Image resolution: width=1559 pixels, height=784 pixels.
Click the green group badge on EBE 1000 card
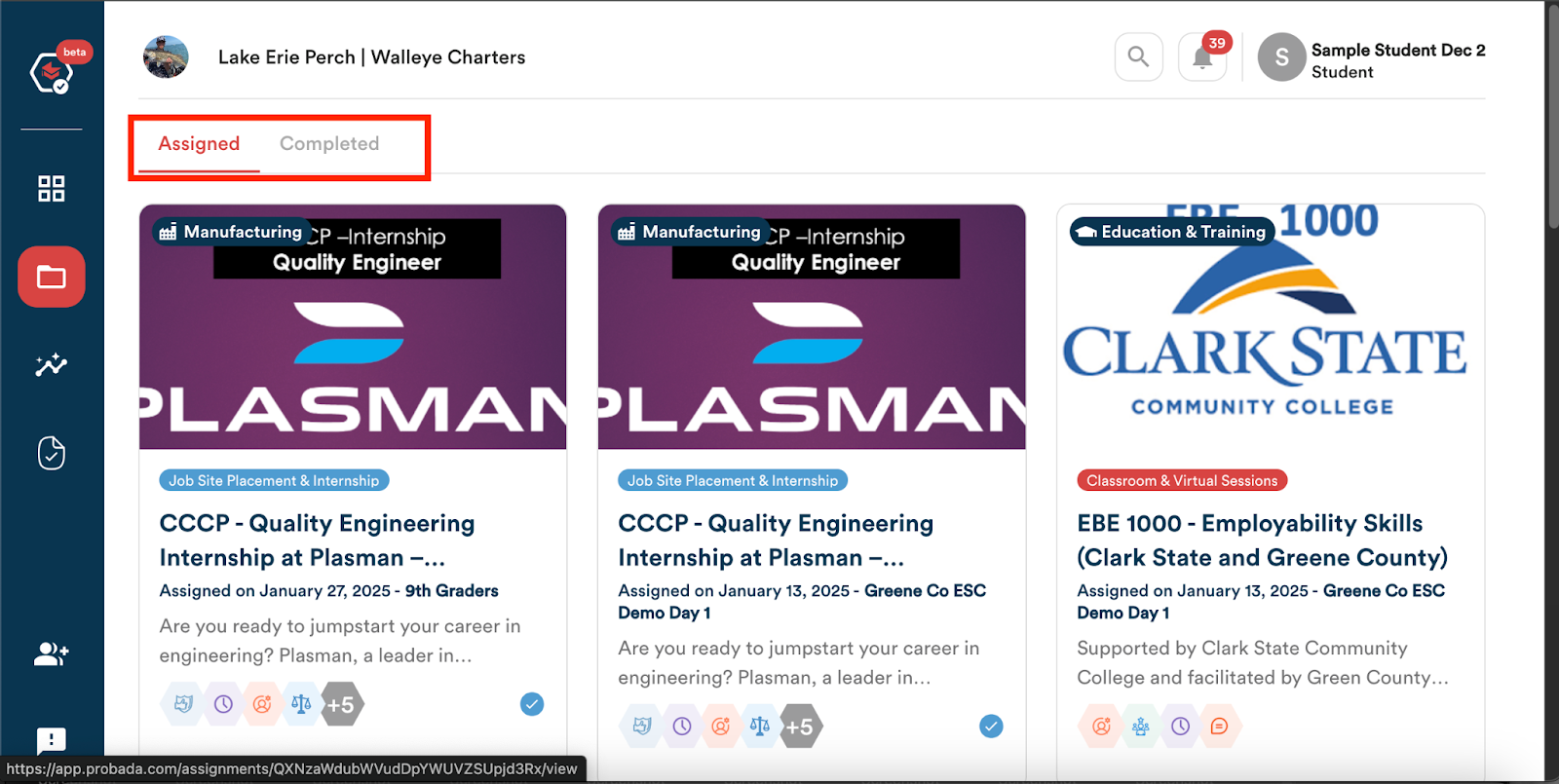(1141, 727)
